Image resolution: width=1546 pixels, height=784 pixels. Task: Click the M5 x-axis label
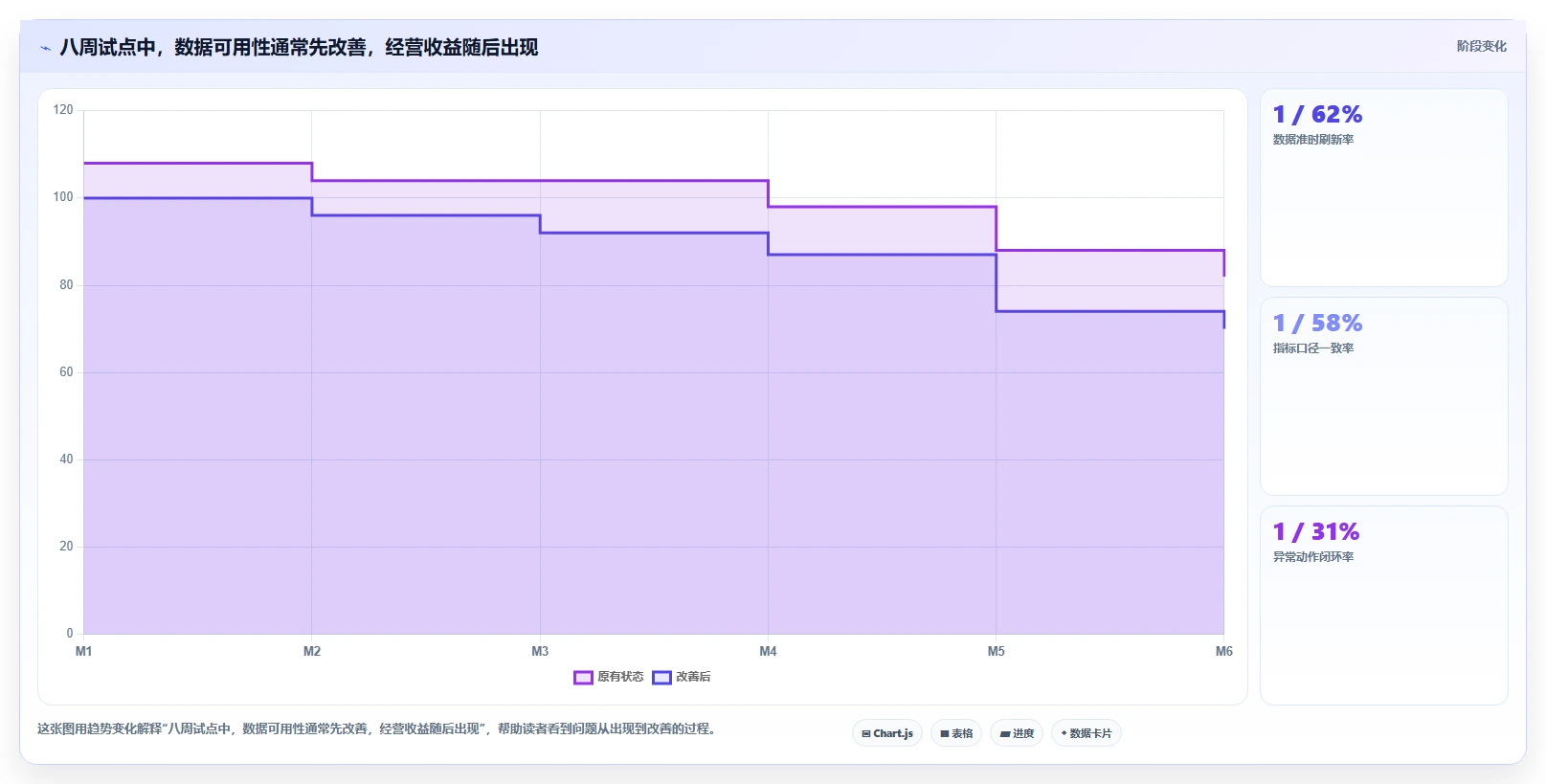[x=997, y=651]
